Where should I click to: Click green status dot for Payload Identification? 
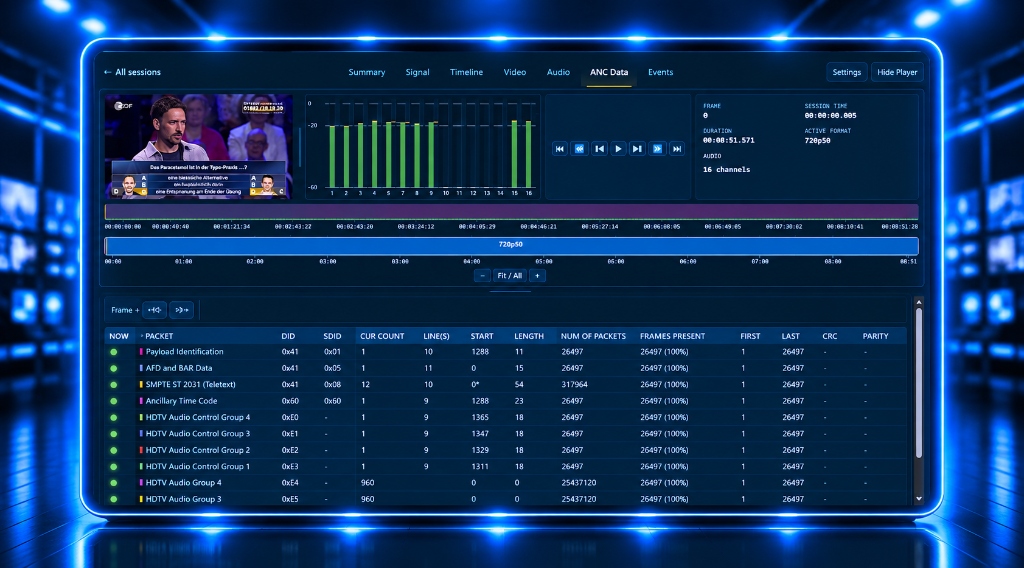coord(114,352)
